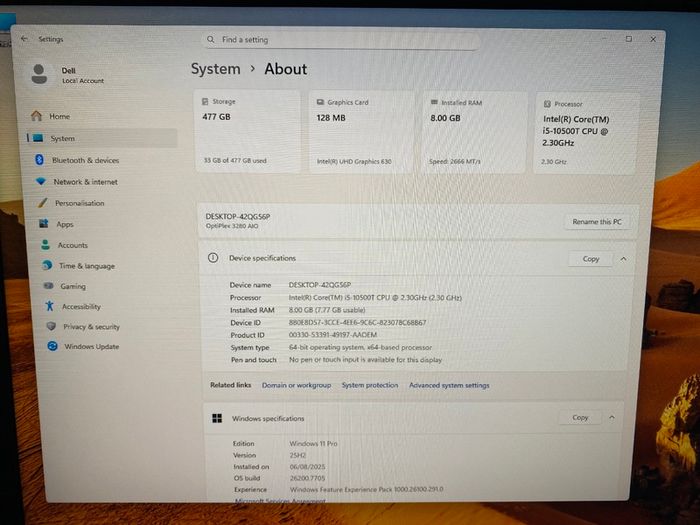Copy the Windows specifications

point(580,417)
